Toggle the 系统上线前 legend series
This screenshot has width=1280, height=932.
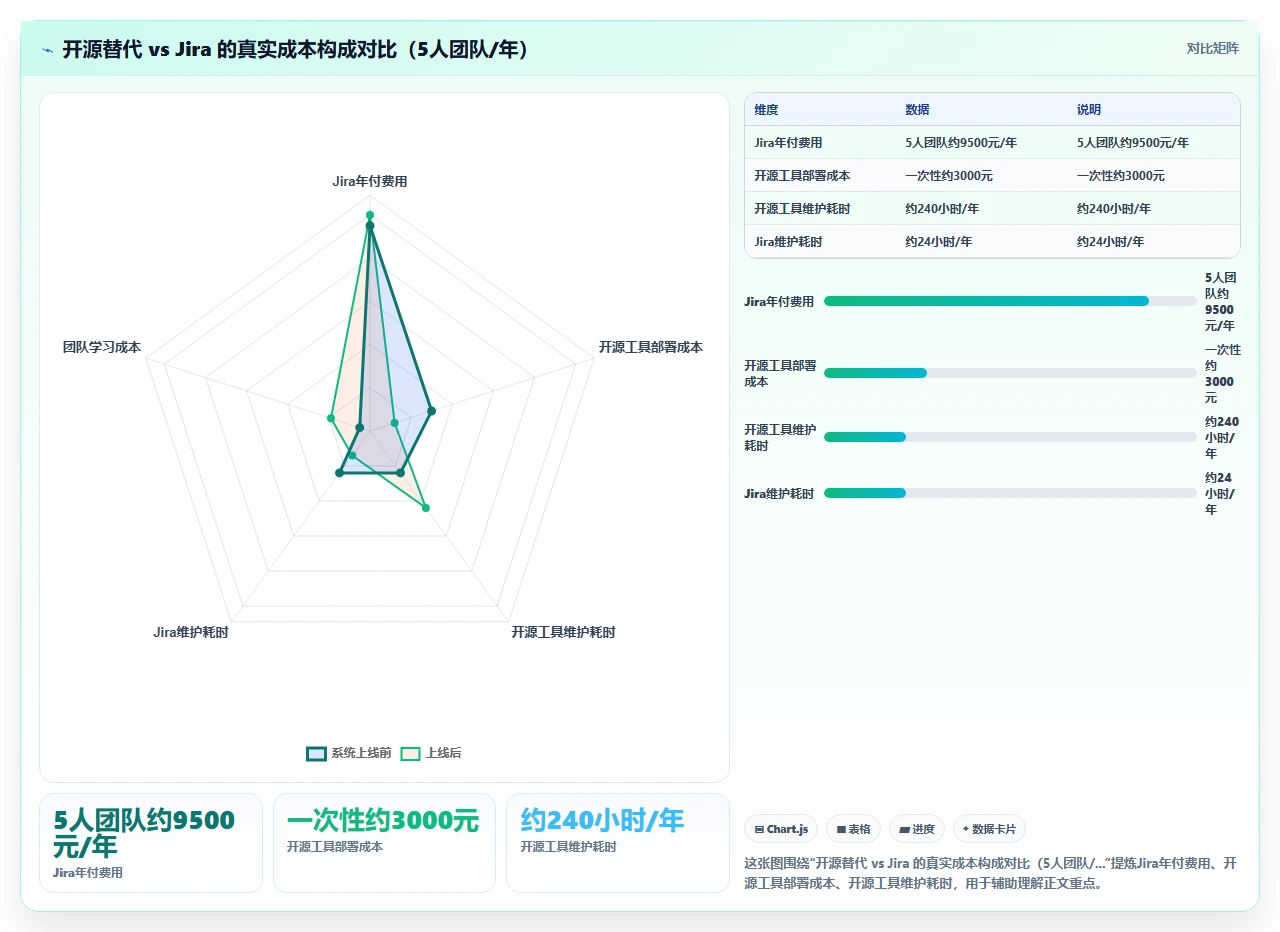coord(349,753)
